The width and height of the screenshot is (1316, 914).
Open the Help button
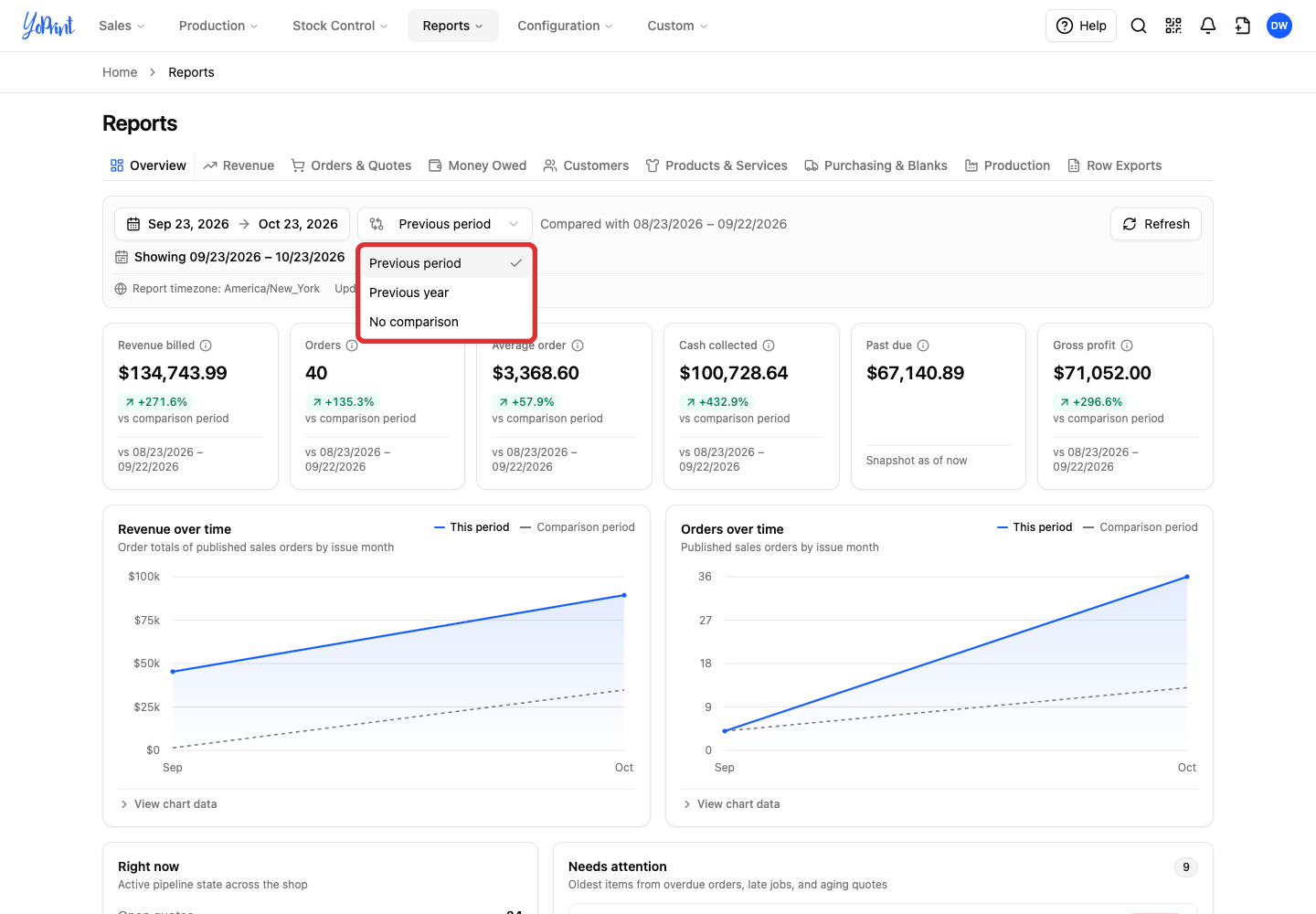(x=1081, y=26)
